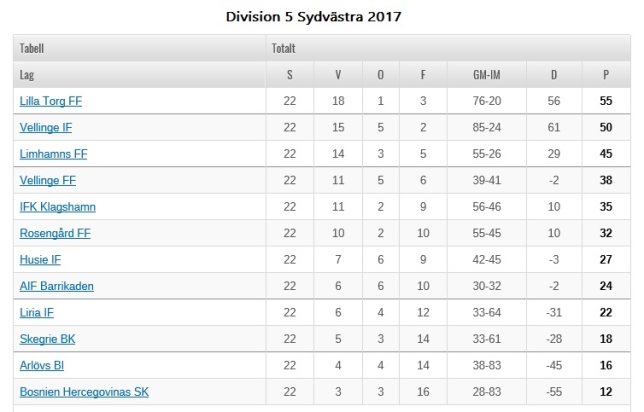Click the P points column header
The width and height of the screenshot is (644, 412).
click(x=606, y=75)
